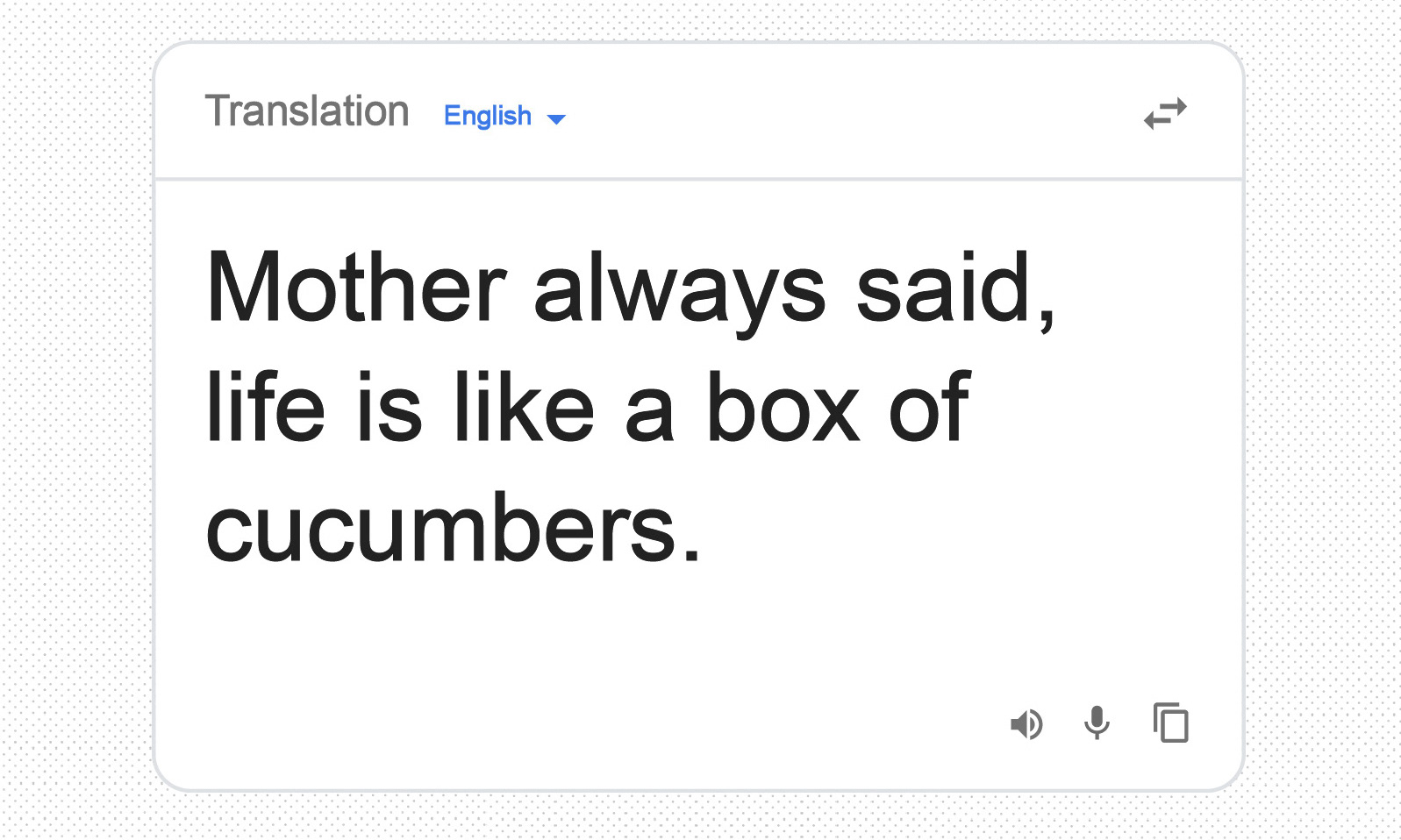Click the word "cucumbers." in translated text
The height and width of the screenshot is (840, 1401).
tap(454, 529)
